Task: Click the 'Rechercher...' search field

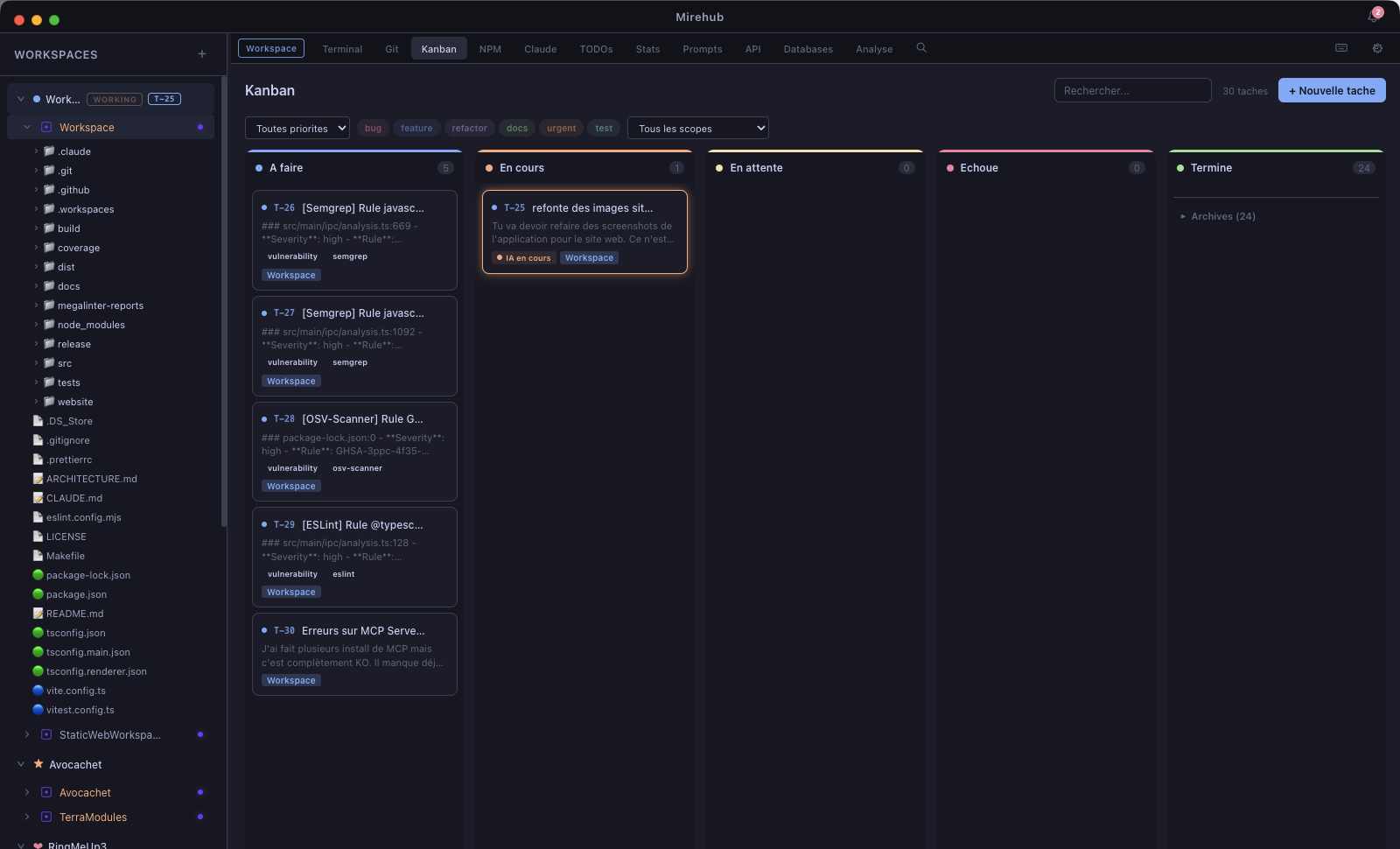Action: [1132, 90]
